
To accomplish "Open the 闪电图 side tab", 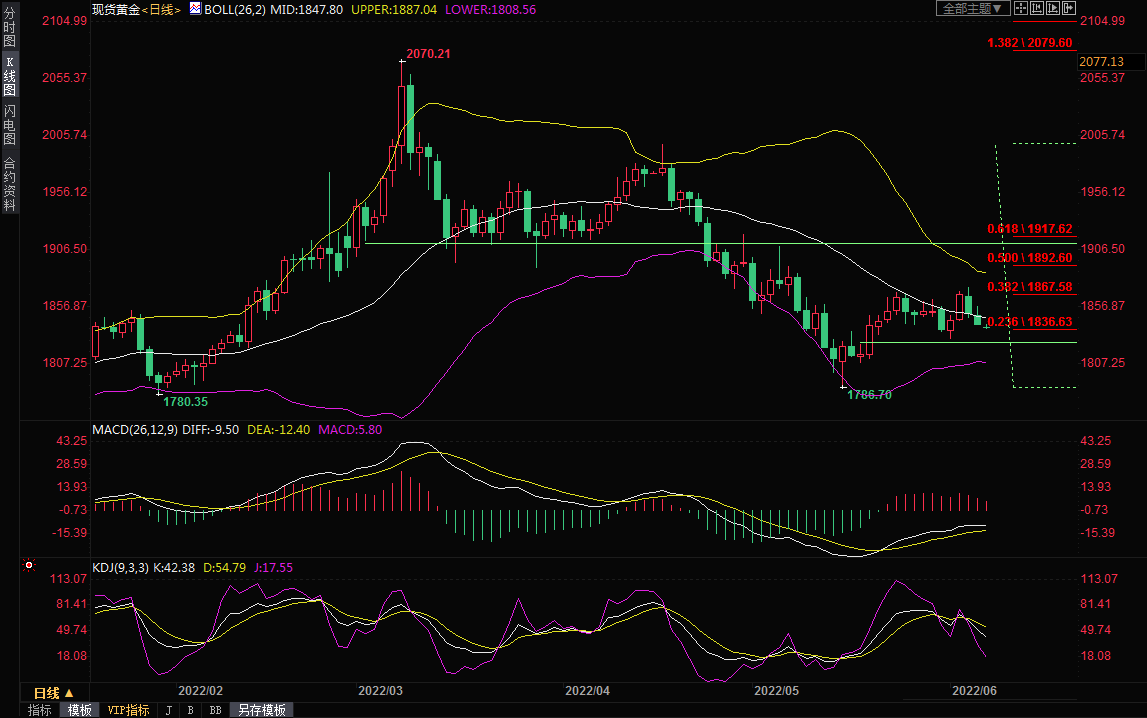I will 9,125.
